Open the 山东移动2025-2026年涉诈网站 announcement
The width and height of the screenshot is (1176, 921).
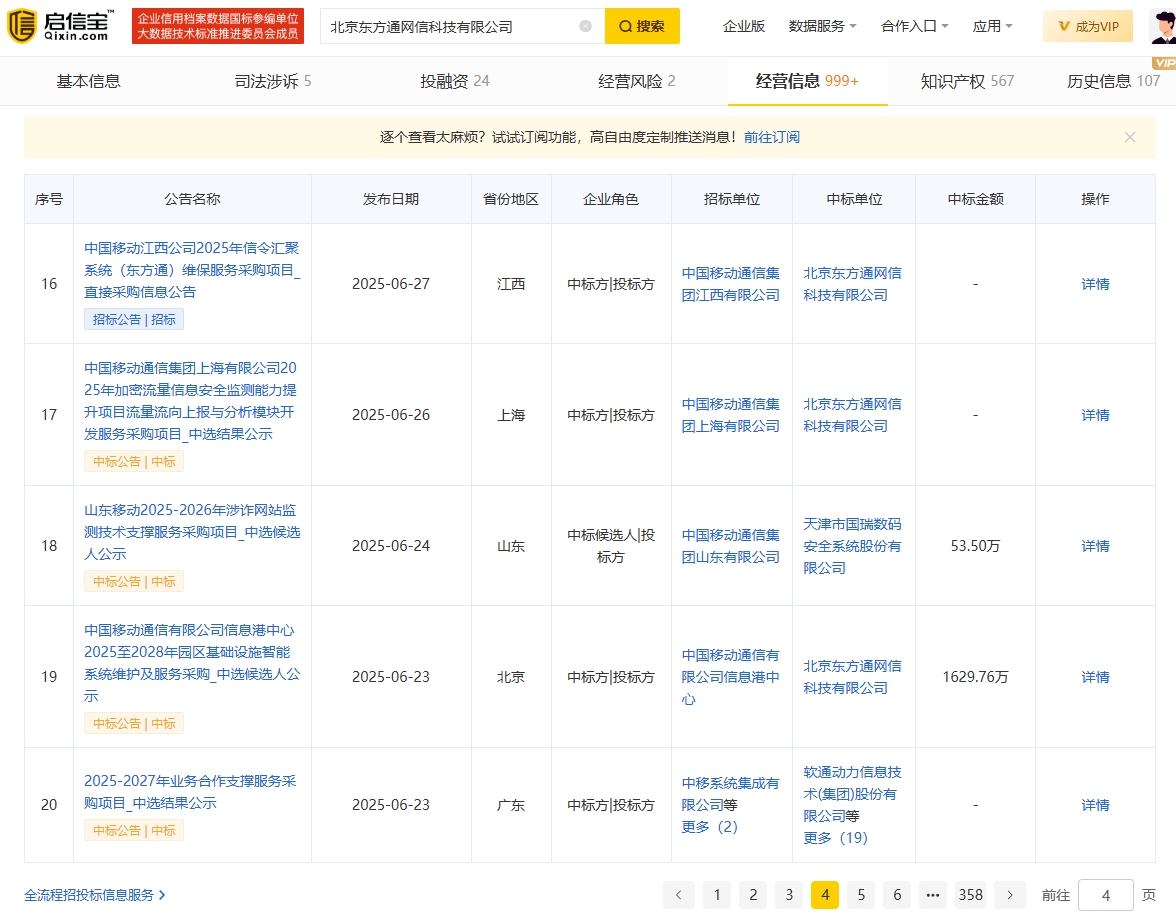pyautogui.click(x=192, y=532)
